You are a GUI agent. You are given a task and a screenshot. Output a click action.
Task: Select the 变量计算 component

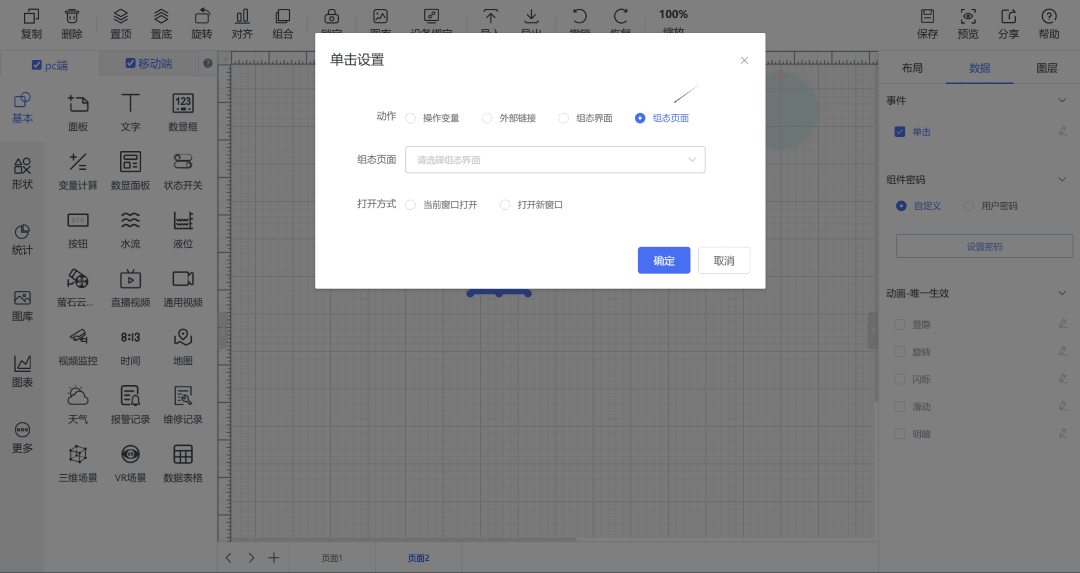pyautogui.click(x=78, y=171)
